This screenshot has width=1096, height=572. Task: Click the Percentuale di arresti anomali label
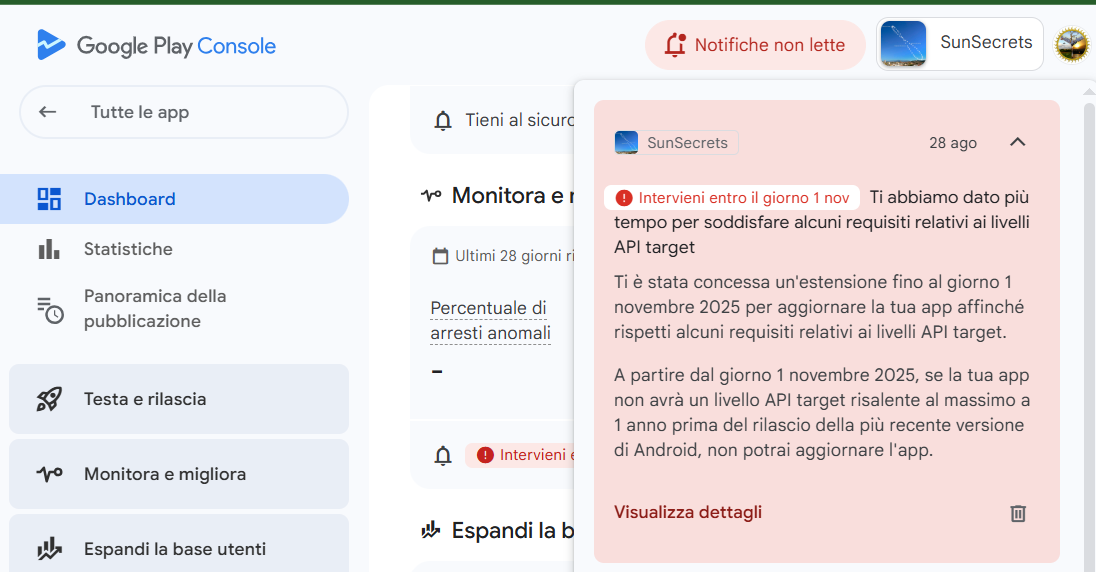click(490, 320)
